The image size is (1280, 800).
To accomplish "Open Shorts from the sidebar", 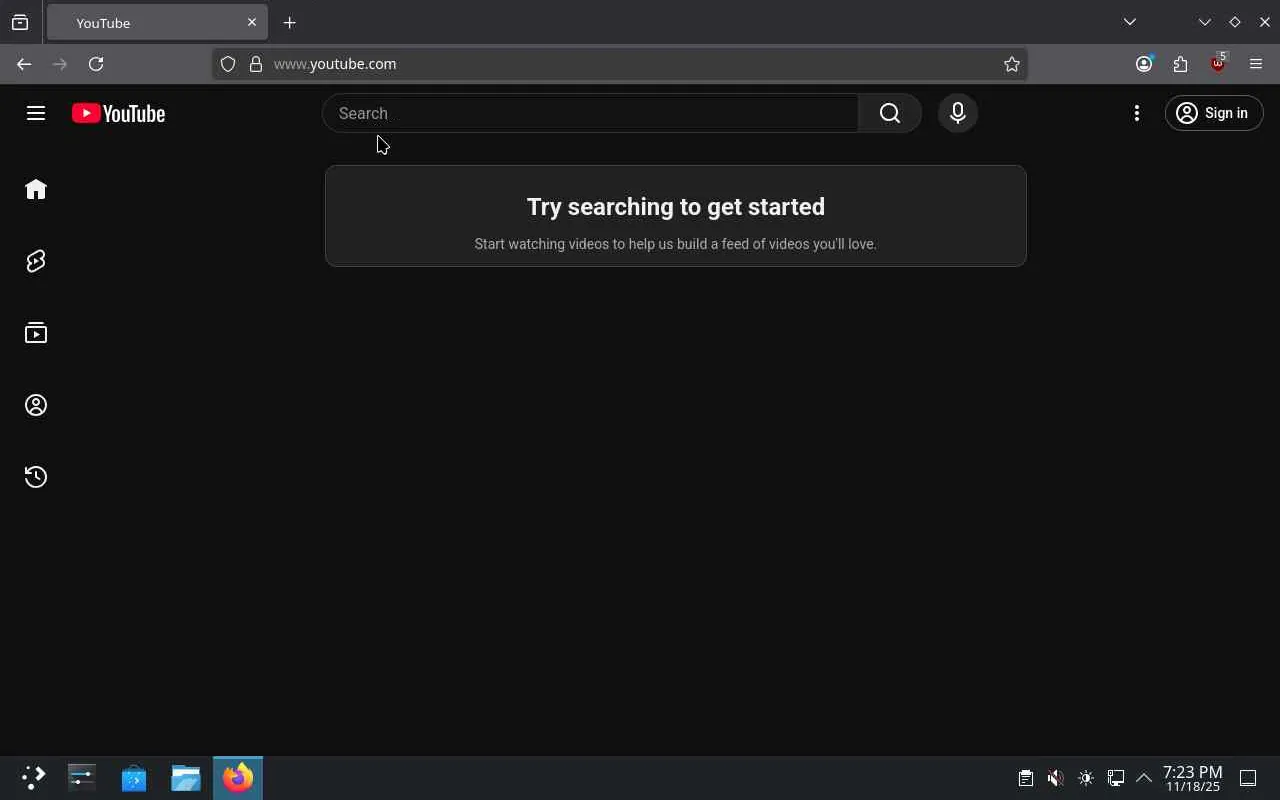I will (36, 261).
